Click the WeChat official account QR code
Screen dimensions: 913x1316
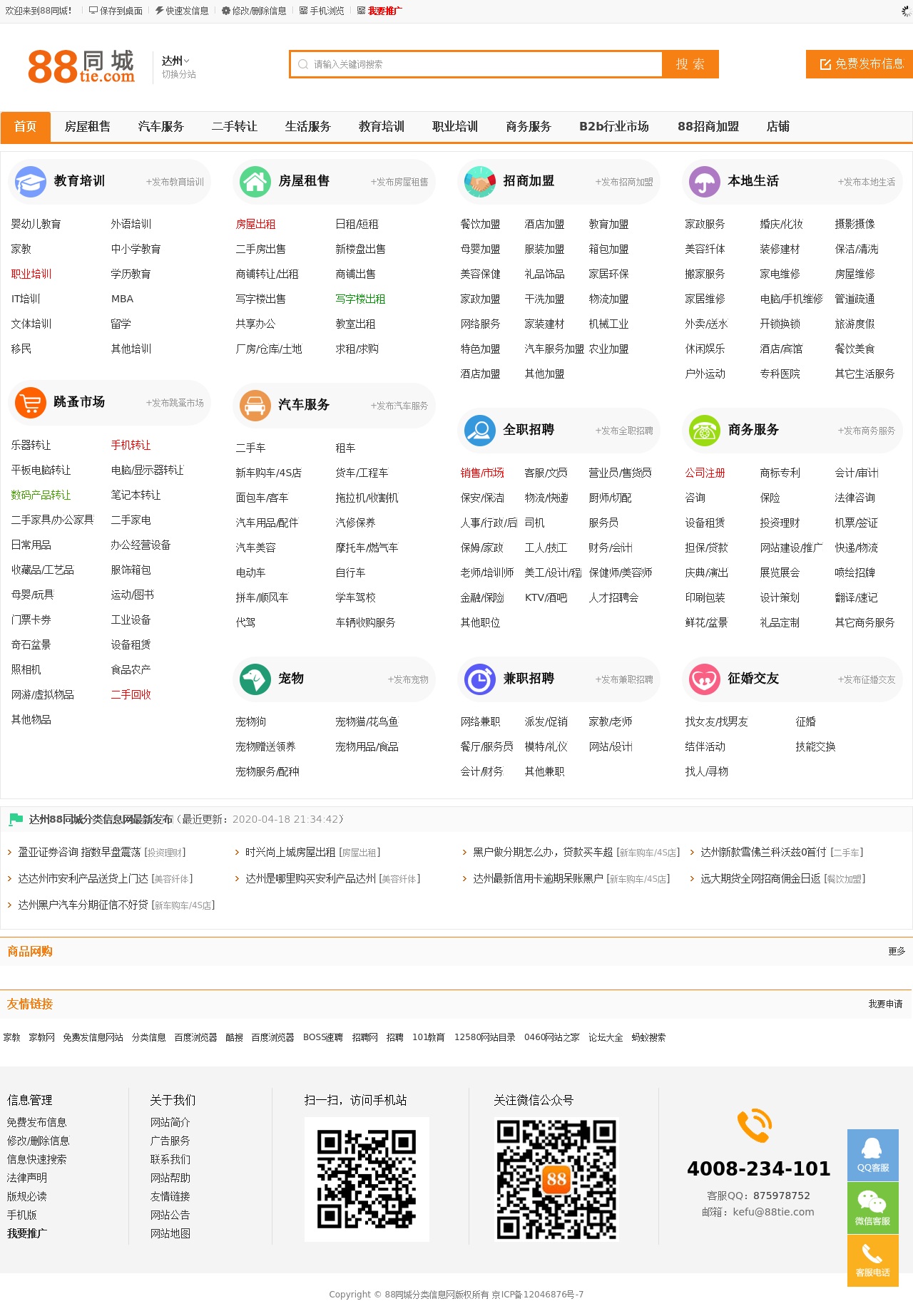pos(556,1179)
